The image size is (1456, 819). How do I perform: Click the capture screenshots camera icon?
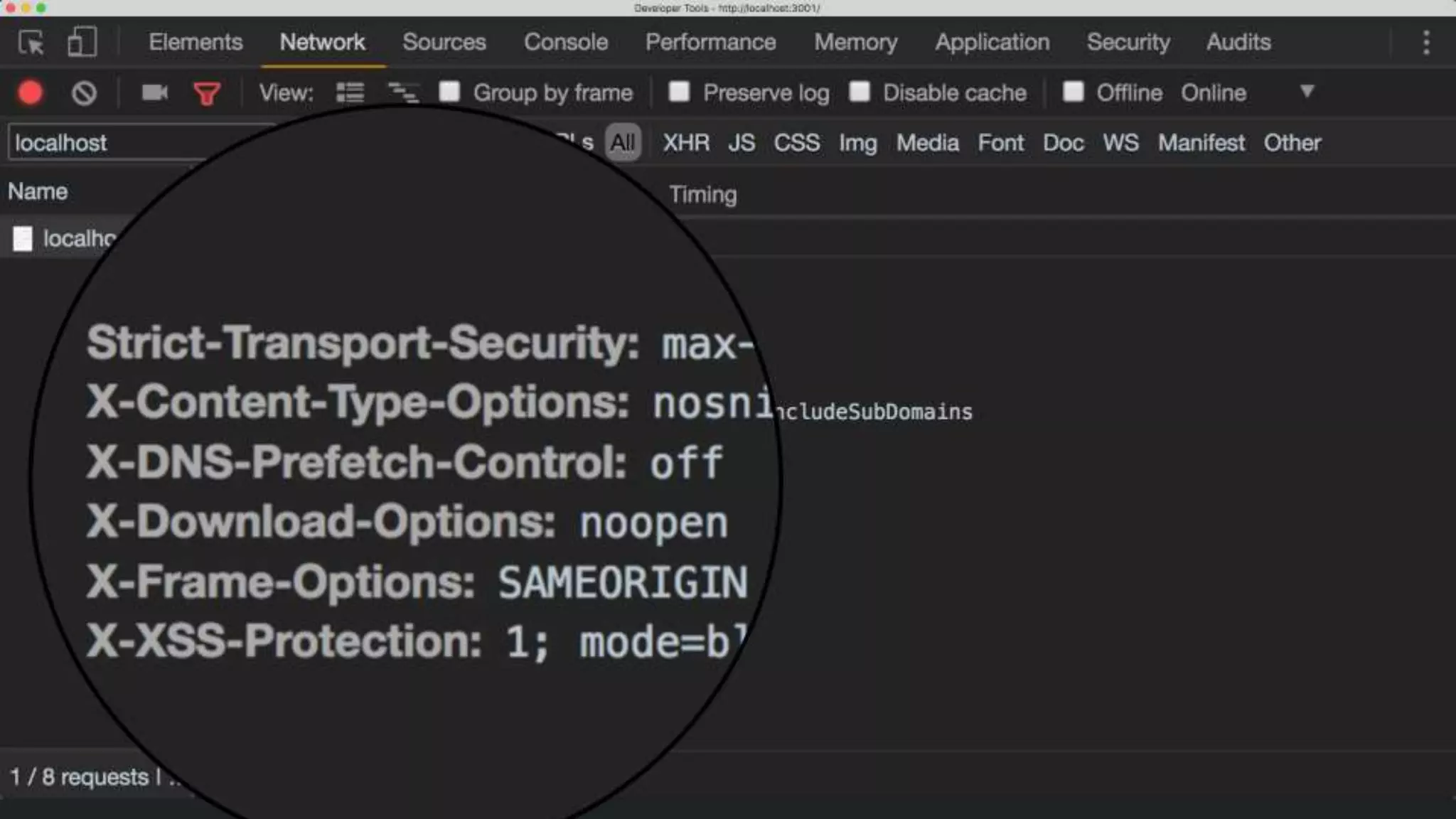click(154, 93)
